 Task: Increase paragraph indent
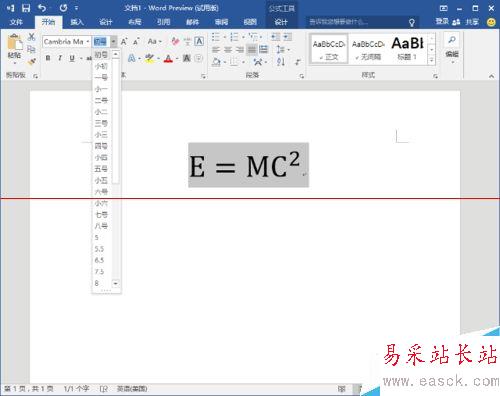(x=287, y=37)
